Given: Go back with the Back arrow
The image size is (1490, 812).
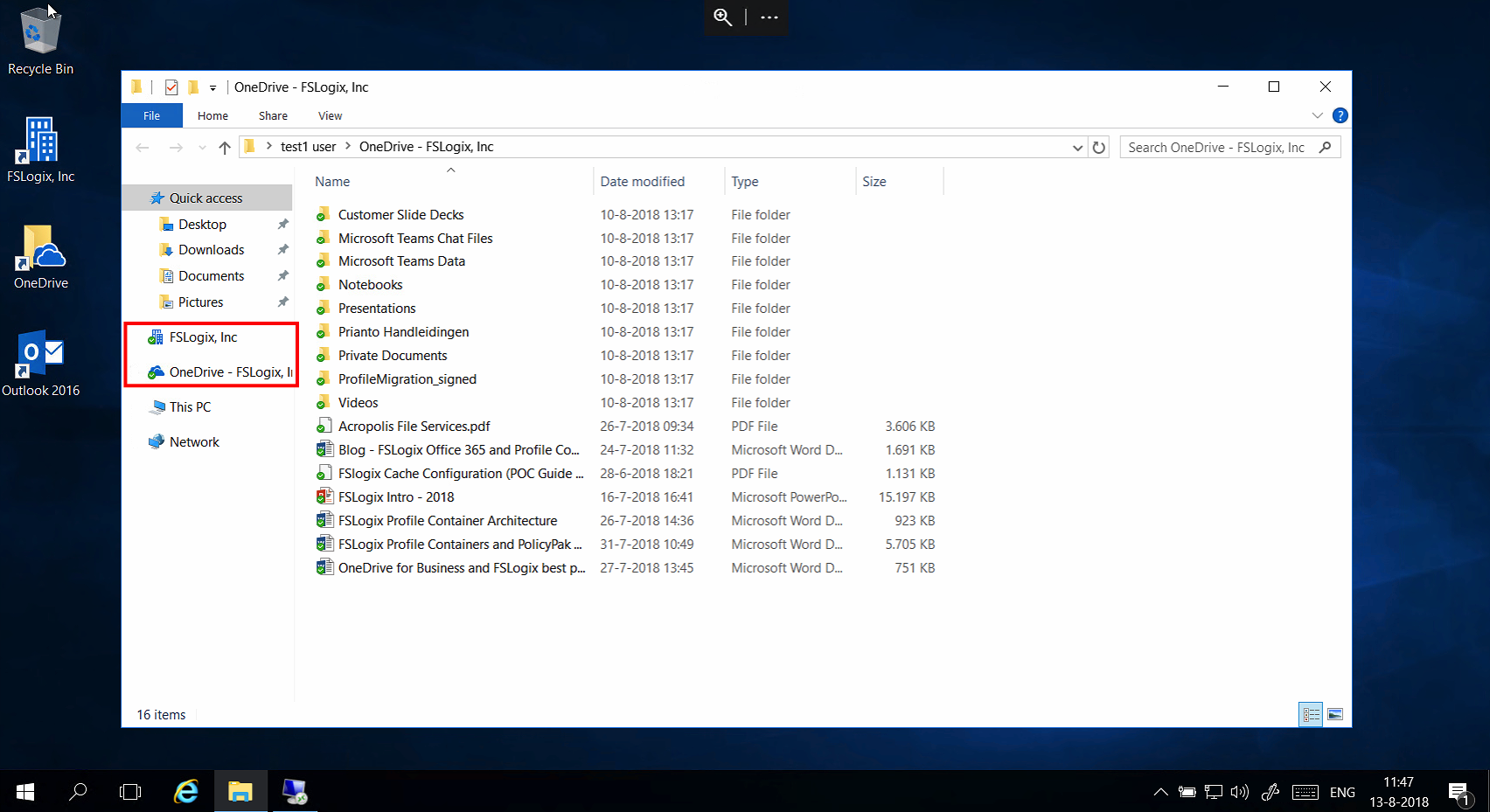Looking at the screenshot, I should click(143, 147).
